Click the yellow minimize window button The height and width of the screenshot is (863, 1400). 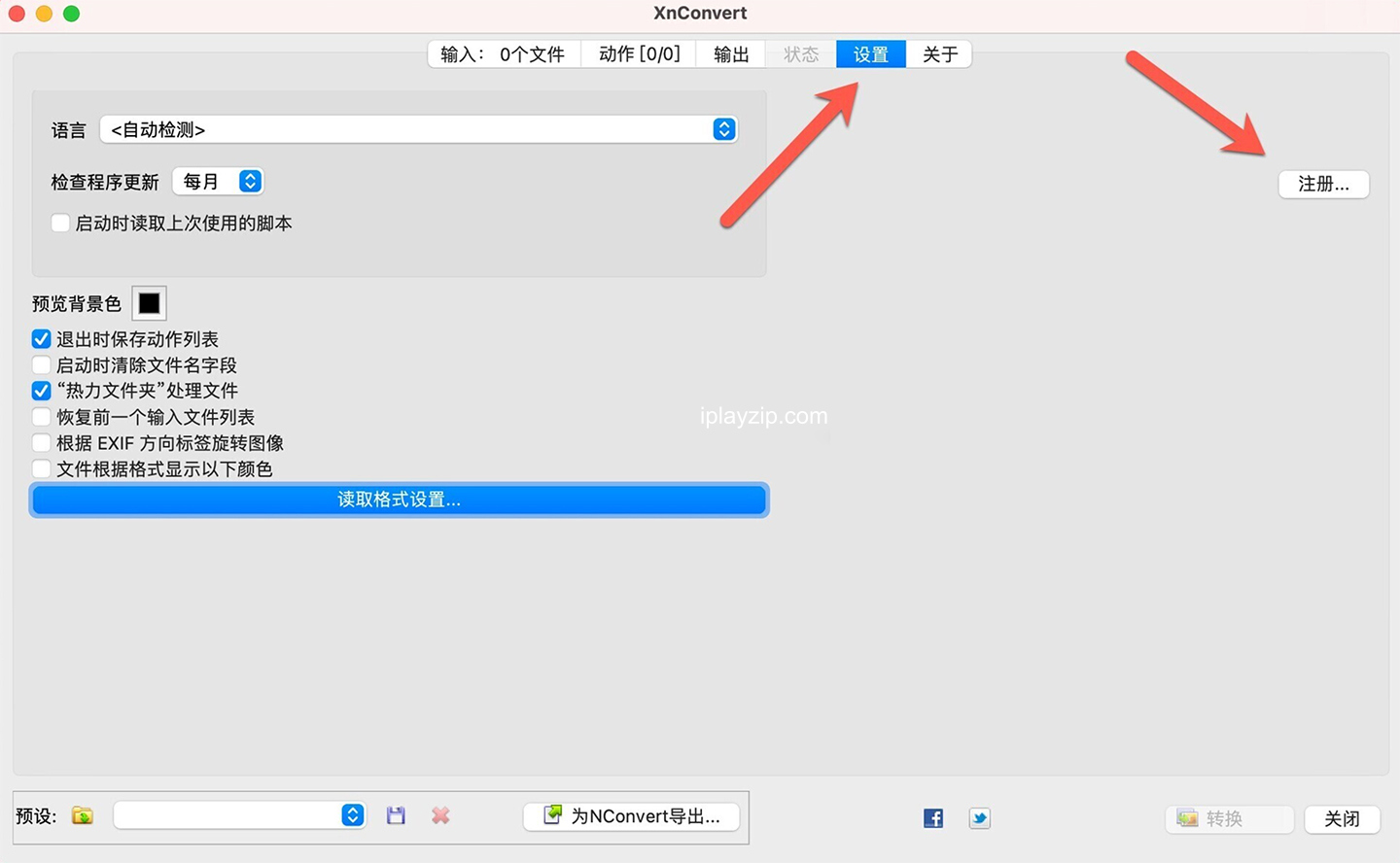click(x=44, y=14)
